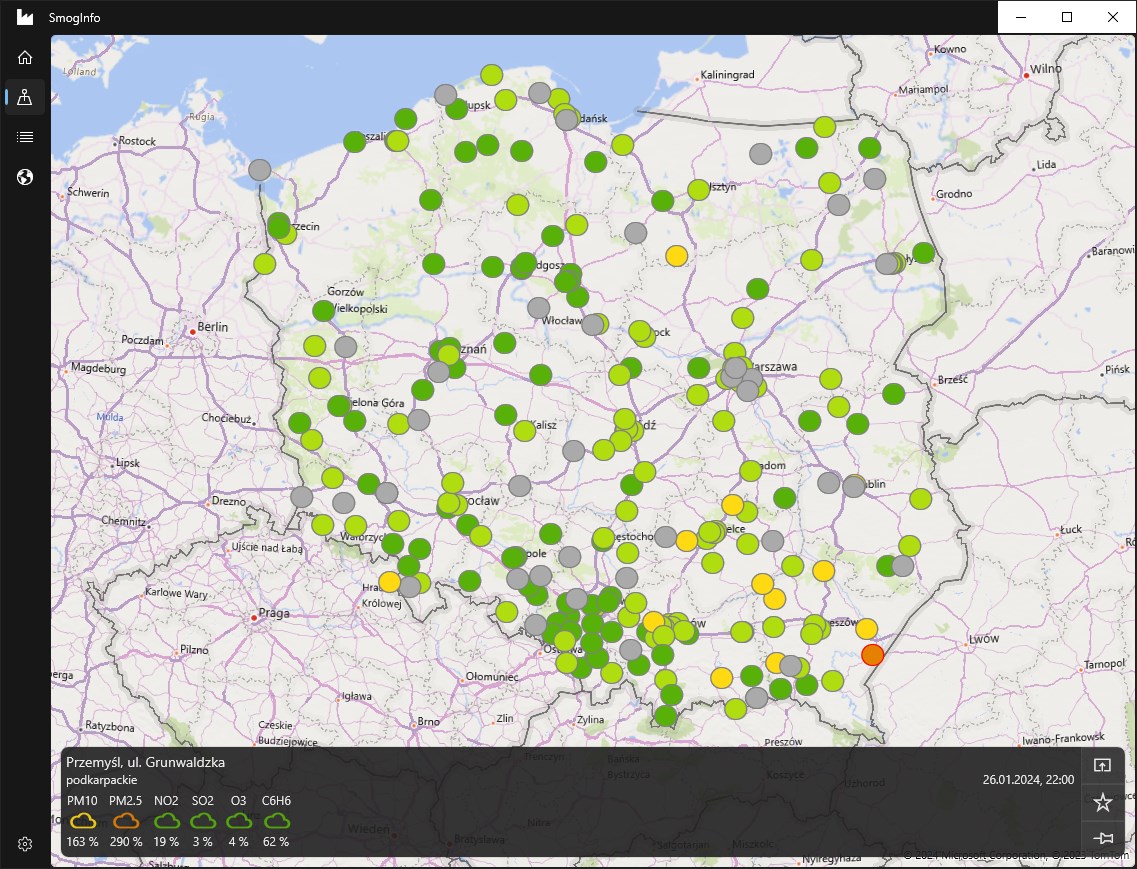The height and width of the screenshot is (869, 1137).
Task: Maximize the SmogInfo window
Action: 1067,17
